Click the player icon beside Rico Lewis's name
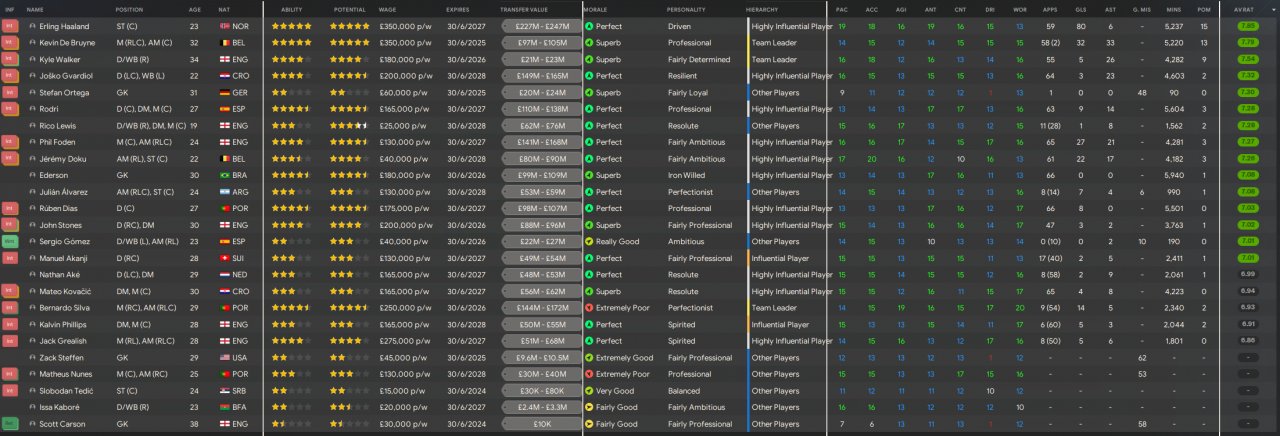Screen dimensions: 1280x436 (32, 125)
